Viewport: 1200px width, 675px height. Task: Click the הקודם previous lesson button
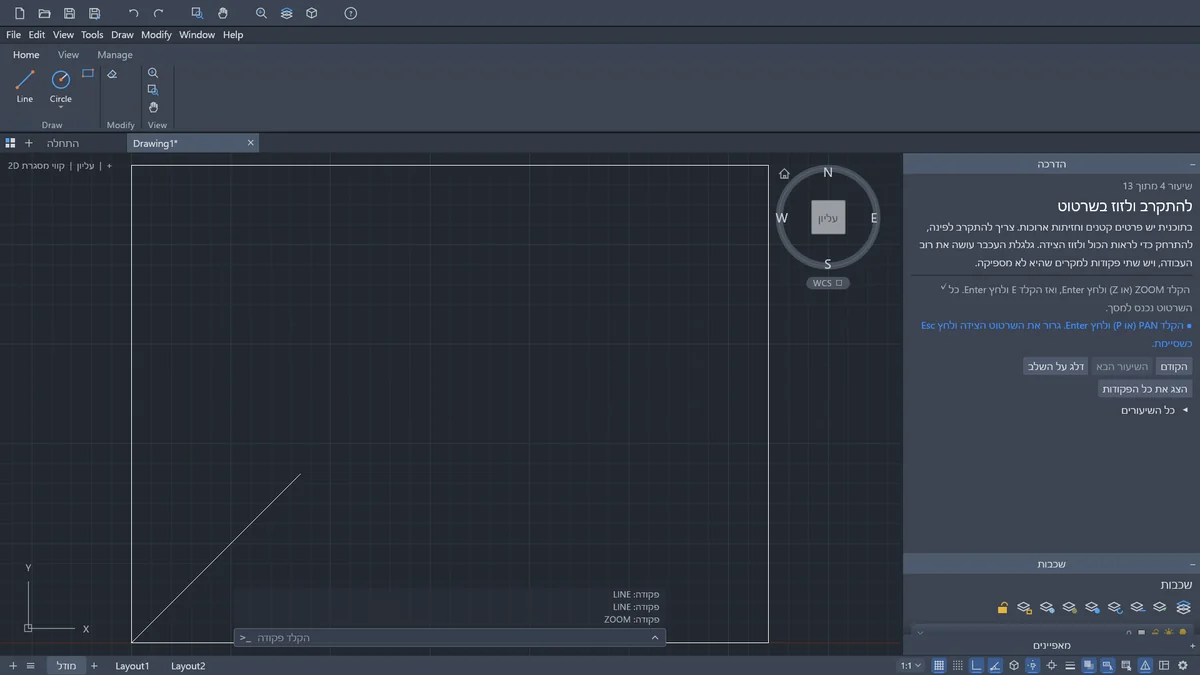click(x=1173, y=367)
